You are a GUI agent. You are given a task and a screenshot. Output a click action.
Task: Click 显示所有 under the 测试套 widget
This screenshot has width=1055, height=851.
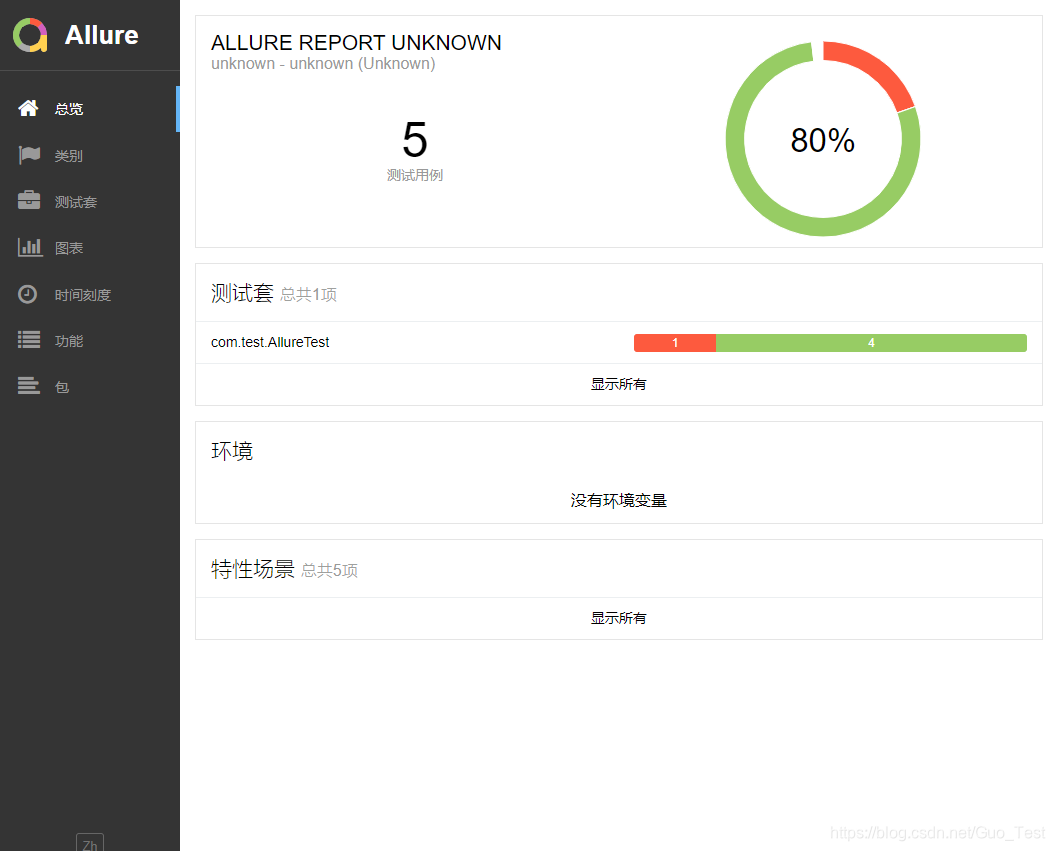pyautogui.click(x=618, y=384)
